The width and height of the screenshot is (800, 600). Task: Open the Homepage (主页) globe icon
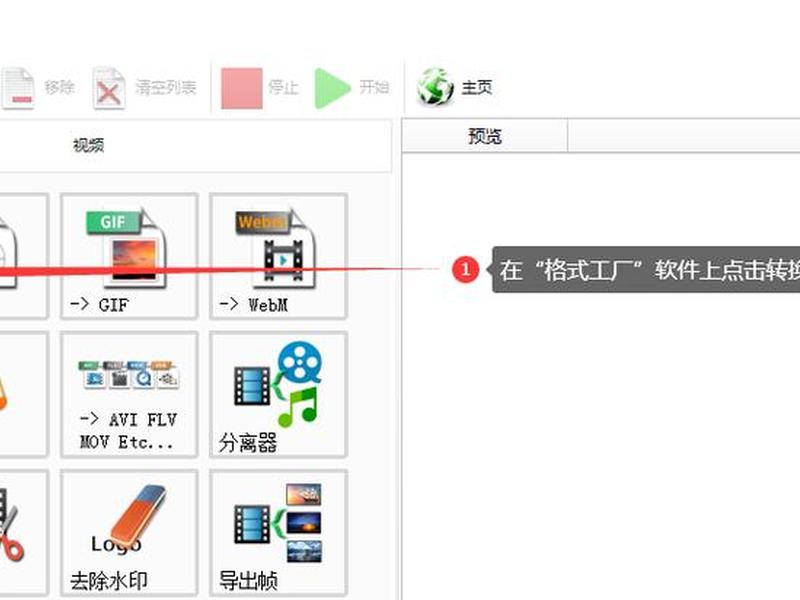pos(435,87)
